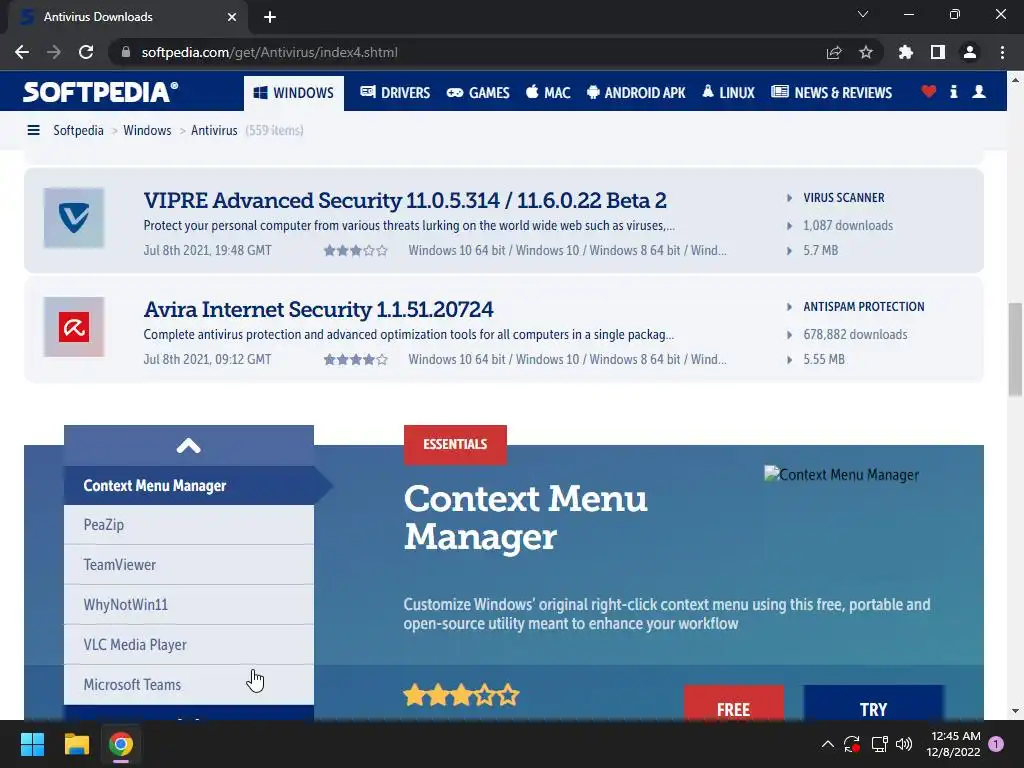
Task: Click in the address bar URL
Action: tap(270, 52)
